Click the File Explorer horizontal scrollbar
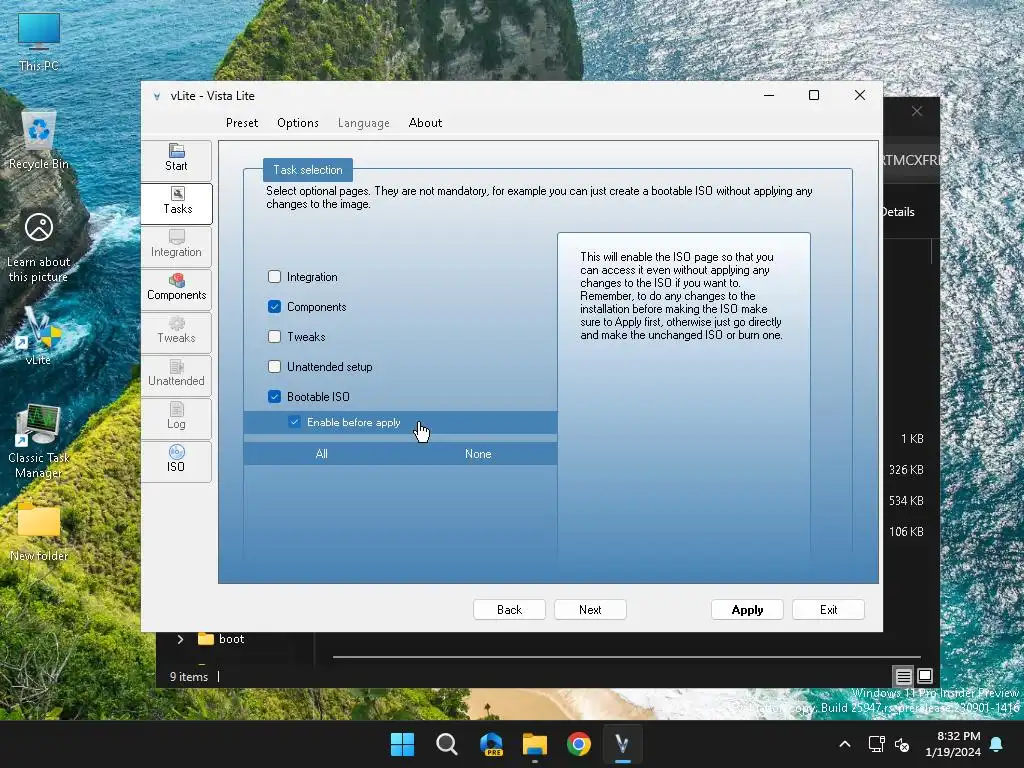 [x=626, y=656]
